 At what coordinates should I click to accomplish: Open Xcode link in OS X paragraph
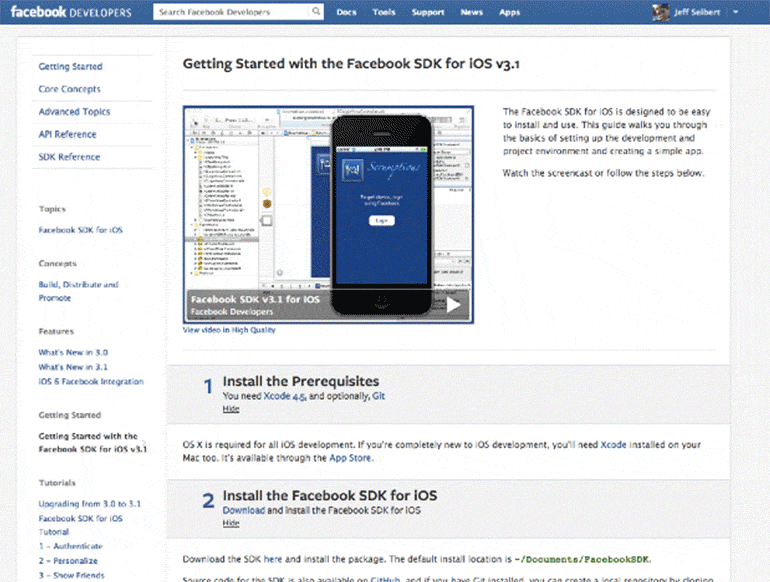click(613, 444)
